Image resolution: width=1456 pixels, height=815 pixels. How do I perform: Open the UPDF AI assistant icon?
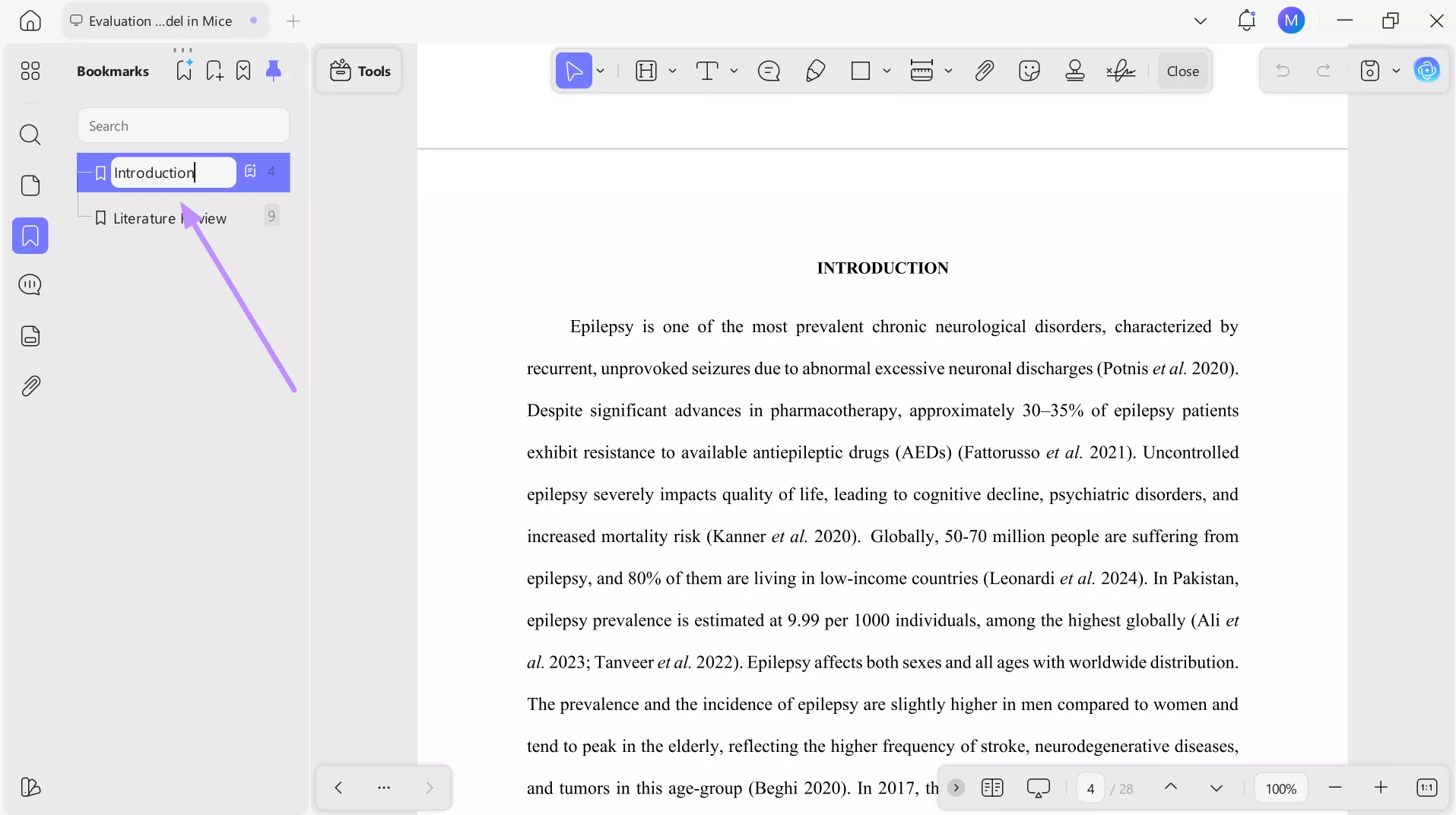[1427, 70]
